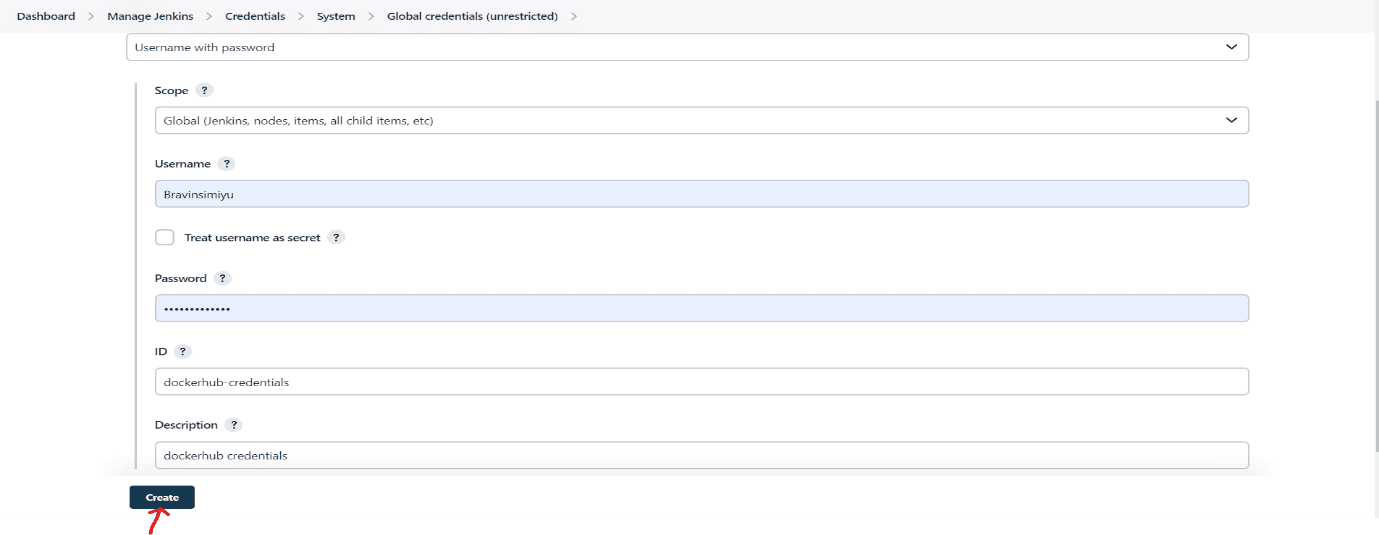
Task: Click into the masked Password field
Action: point(701,308)
